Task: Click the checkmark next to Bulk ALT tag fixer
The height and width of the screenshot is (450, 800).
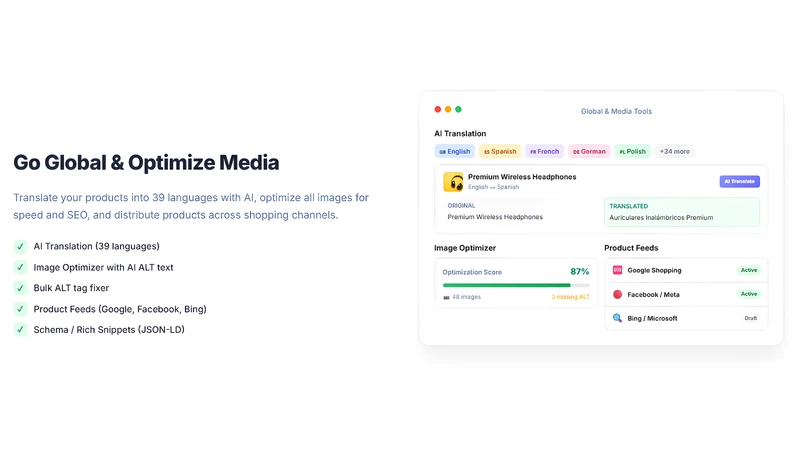Action: click(20, 288)
